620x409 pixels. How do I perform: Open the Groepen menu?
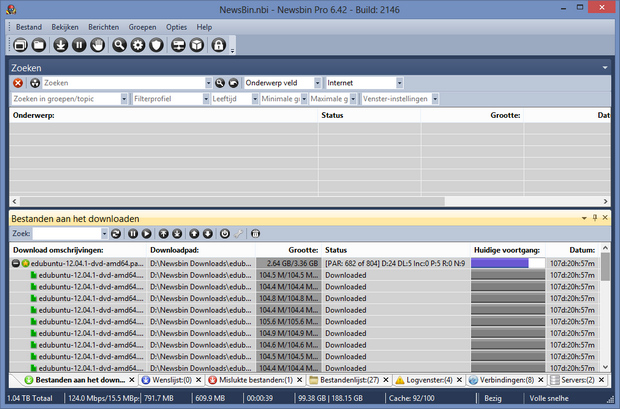[x=142, y=27]
